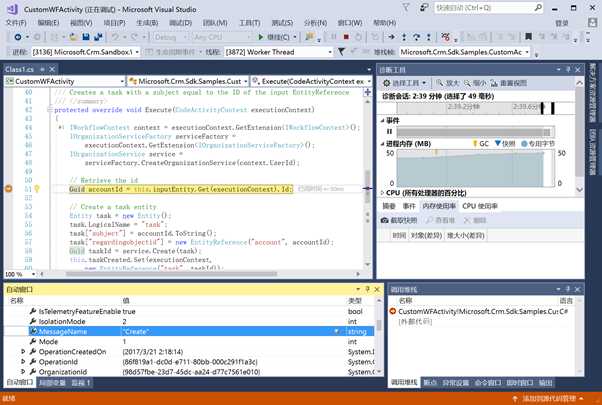Image resolution: width=602 pixels, height=405 pixels.
Task: Click the Step Over debug icon
Action: coord(416,37)
